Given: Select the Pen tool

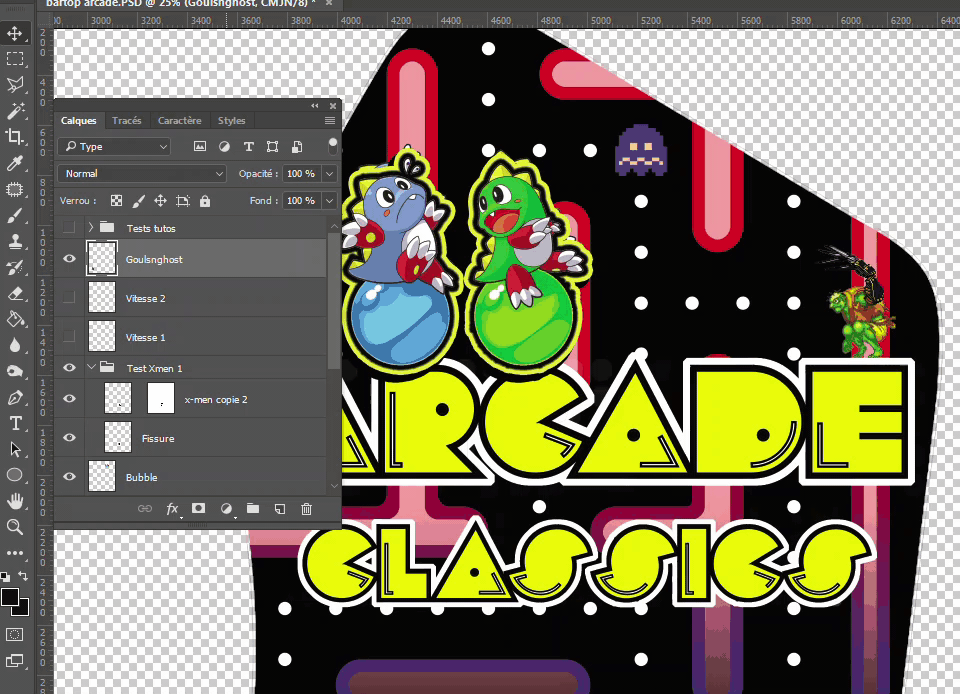Looking at the screenshot, I should click(x=15, y=398).
